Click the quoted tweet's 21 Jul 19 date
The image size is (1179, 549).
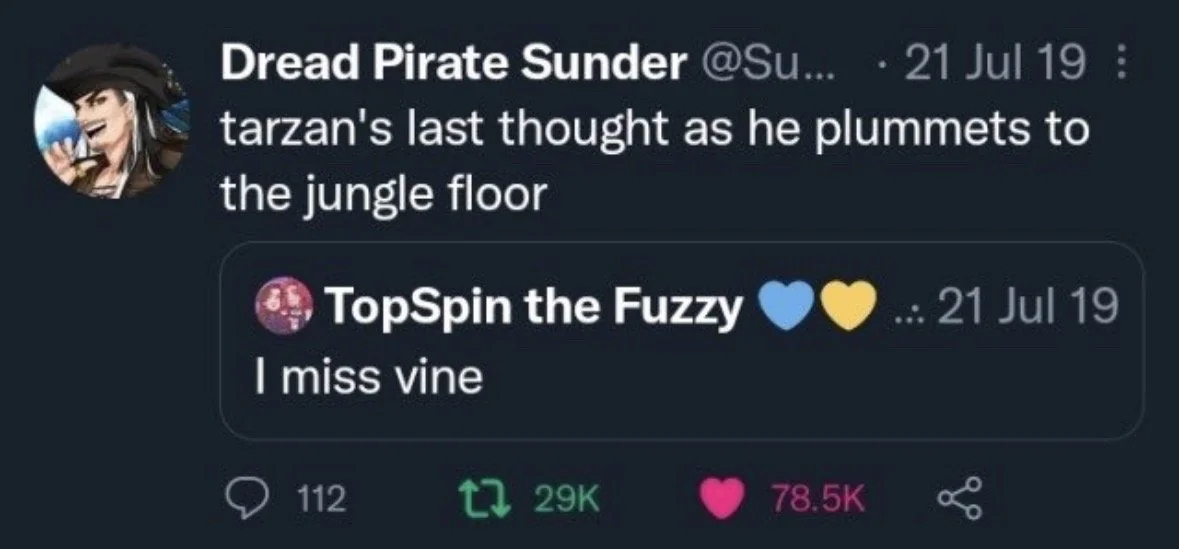click(x=1028, y=307)
